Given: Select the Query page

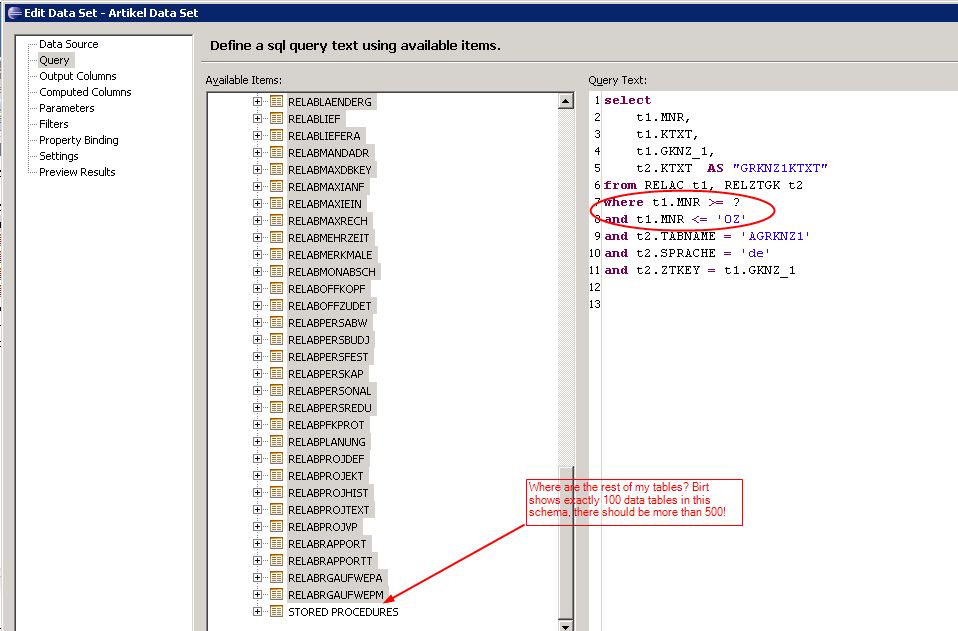Looking at the screenshot, I should (x=54, y=60).
